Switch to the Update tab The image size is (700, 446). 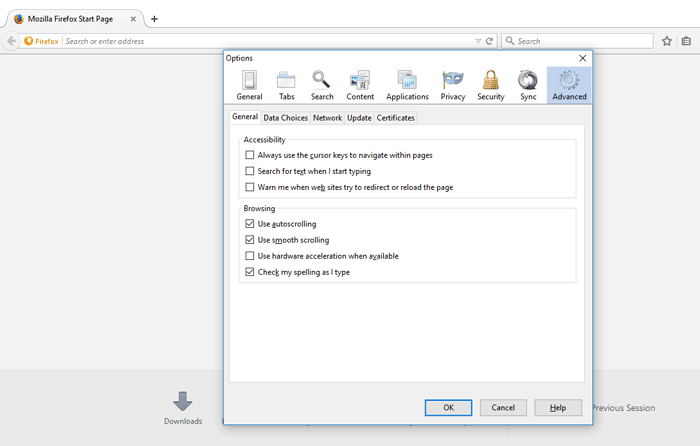(x=359, y=118)
